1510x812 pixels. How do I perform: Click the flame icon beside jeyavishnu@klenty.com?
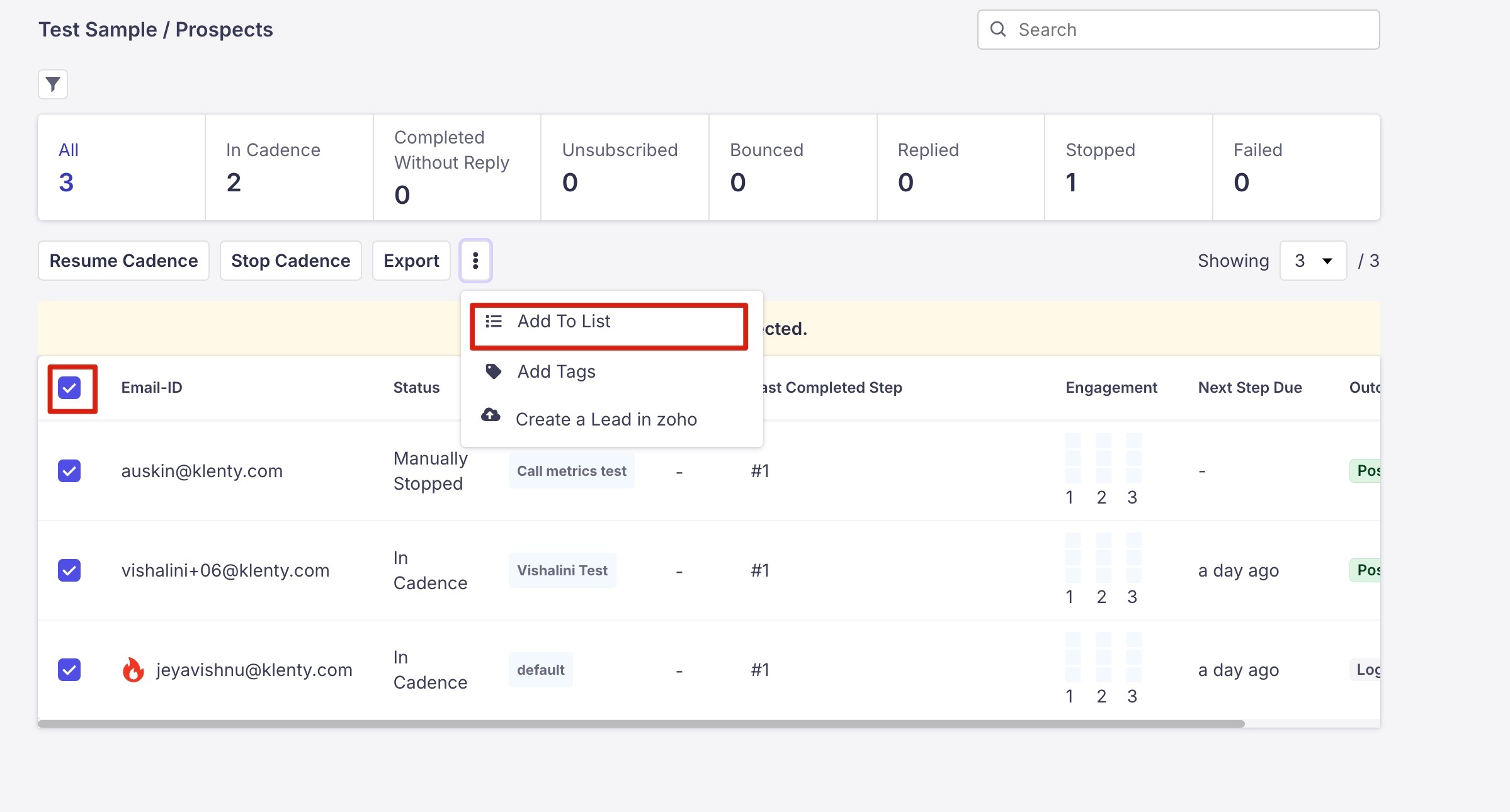click(133, 670)
